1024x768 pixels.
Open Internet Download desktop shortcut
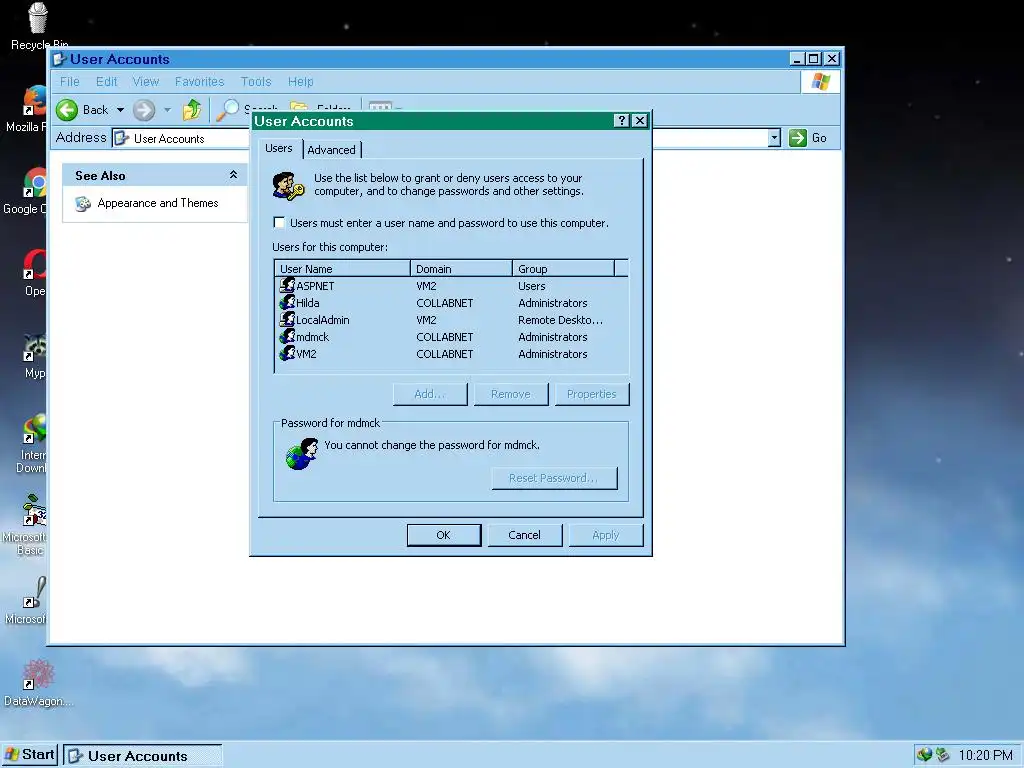[35, 428]
